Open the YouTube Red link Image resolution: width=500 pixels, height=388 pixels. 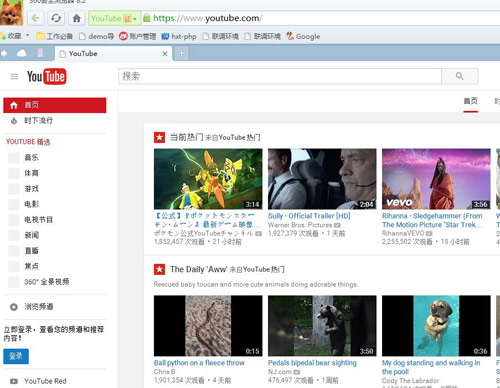coord(45,381)
